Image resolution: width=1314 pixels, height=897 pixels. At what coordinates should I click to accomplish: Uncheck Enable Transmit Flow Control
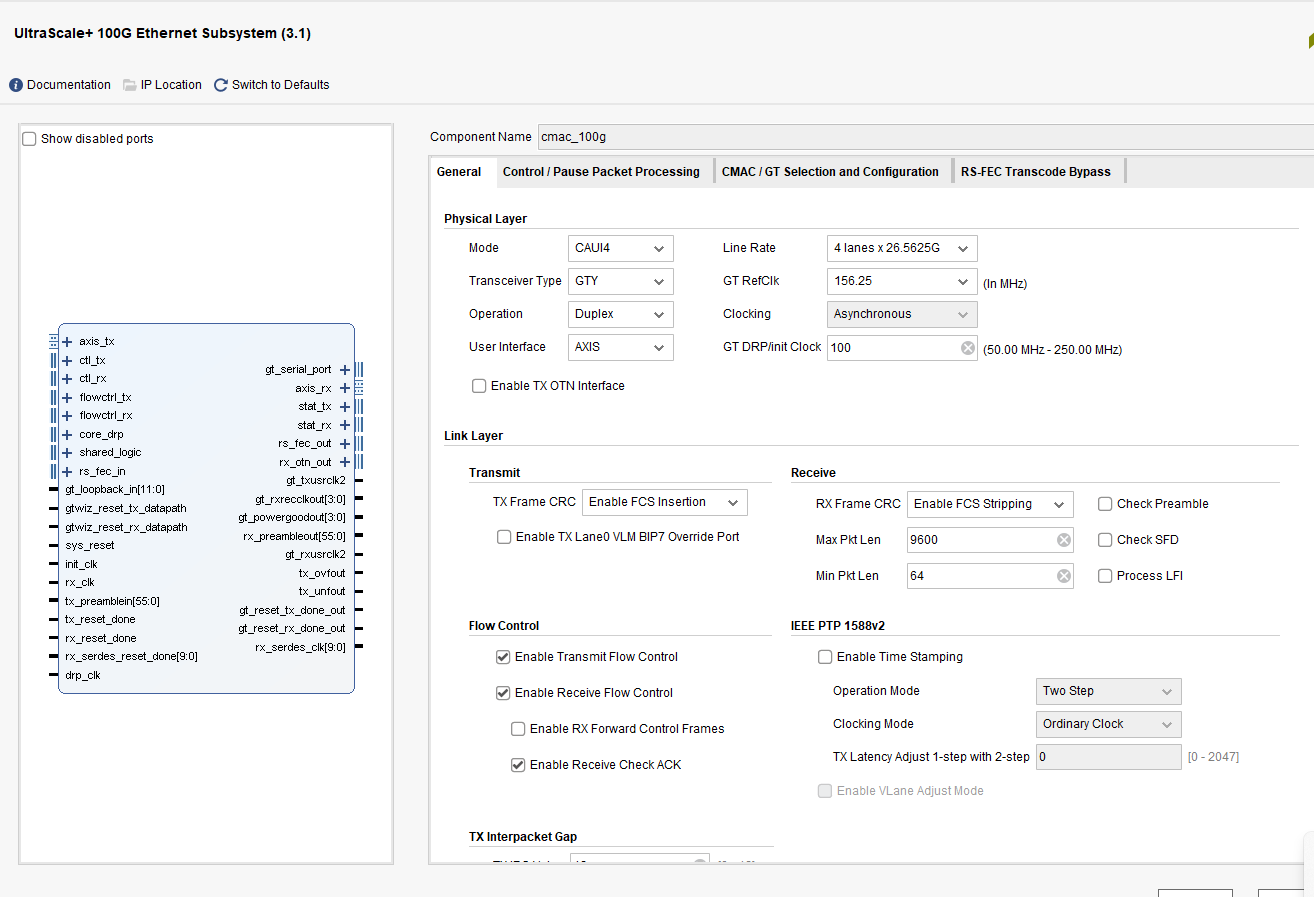tap(503, 657)
